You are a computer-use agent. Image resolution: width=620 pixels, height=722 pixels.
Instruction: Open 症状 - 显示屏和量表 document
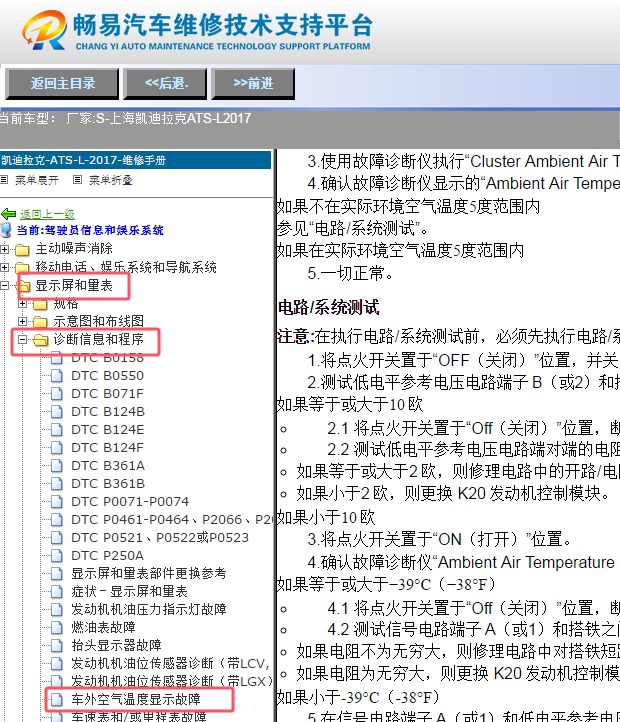point(129,591)
